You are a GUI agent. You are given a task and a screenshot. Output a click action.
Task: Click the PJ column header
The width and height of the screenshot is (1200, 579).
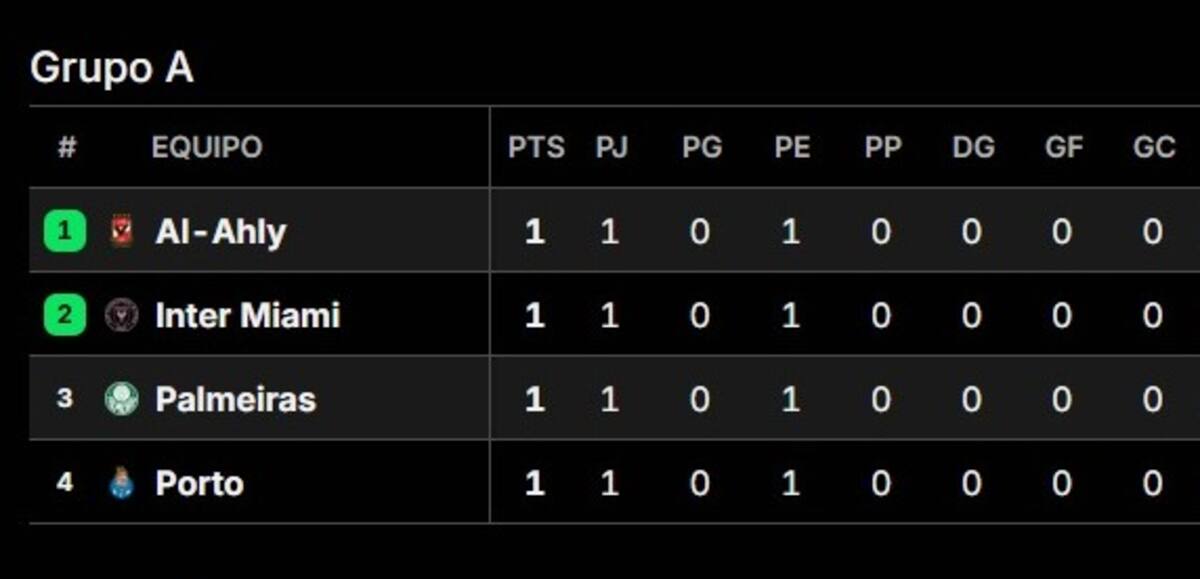pos(612,148)
